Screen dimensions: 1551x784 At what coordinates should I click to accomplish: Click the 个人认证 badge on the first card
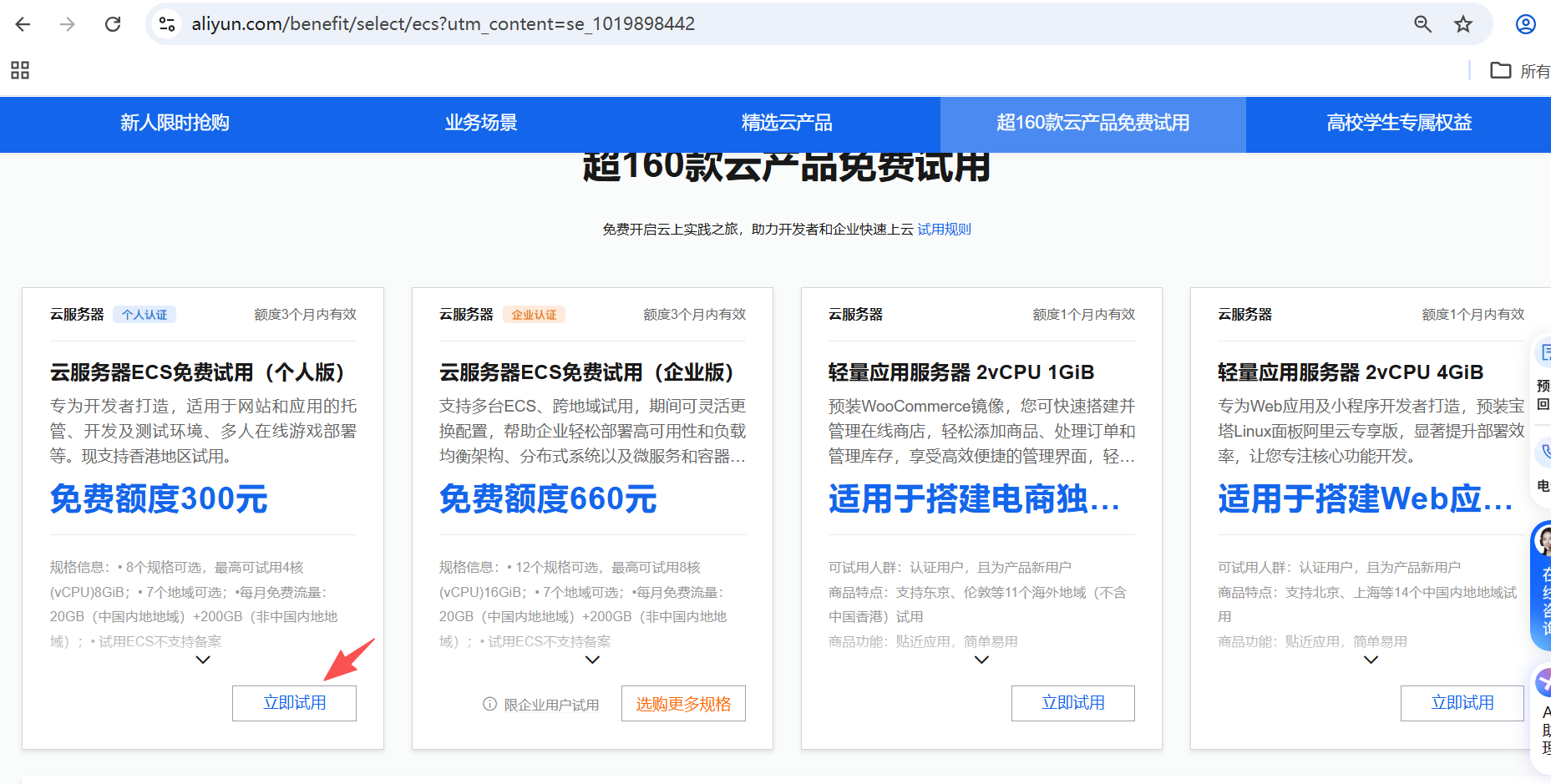(144, 314)
